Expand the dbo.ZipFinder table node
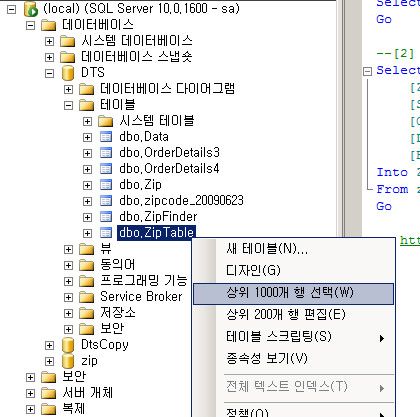 [87, 217]
